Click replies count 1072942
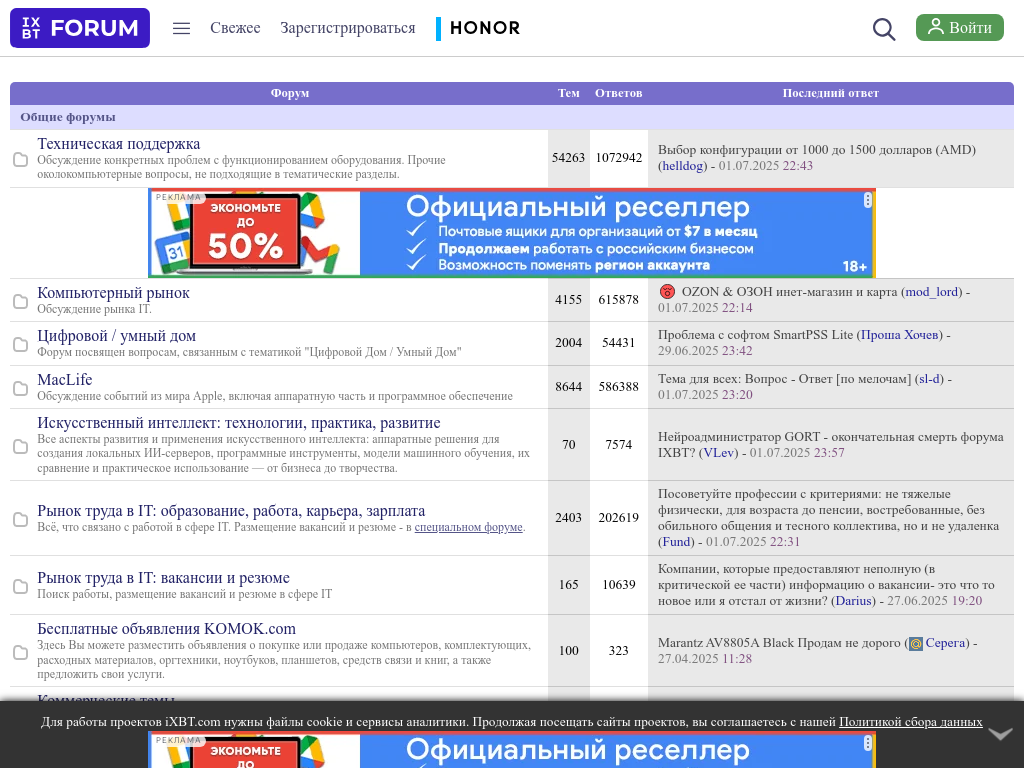The image size is (1024, 768). coord(618,157)
